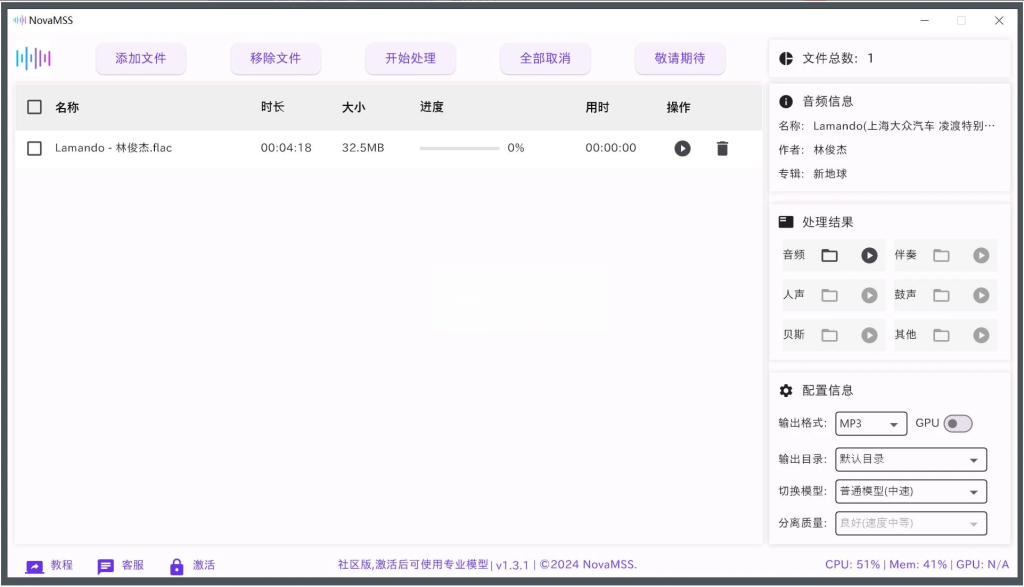
Task: Open the 音频 result folder
Action: (829, 255)
